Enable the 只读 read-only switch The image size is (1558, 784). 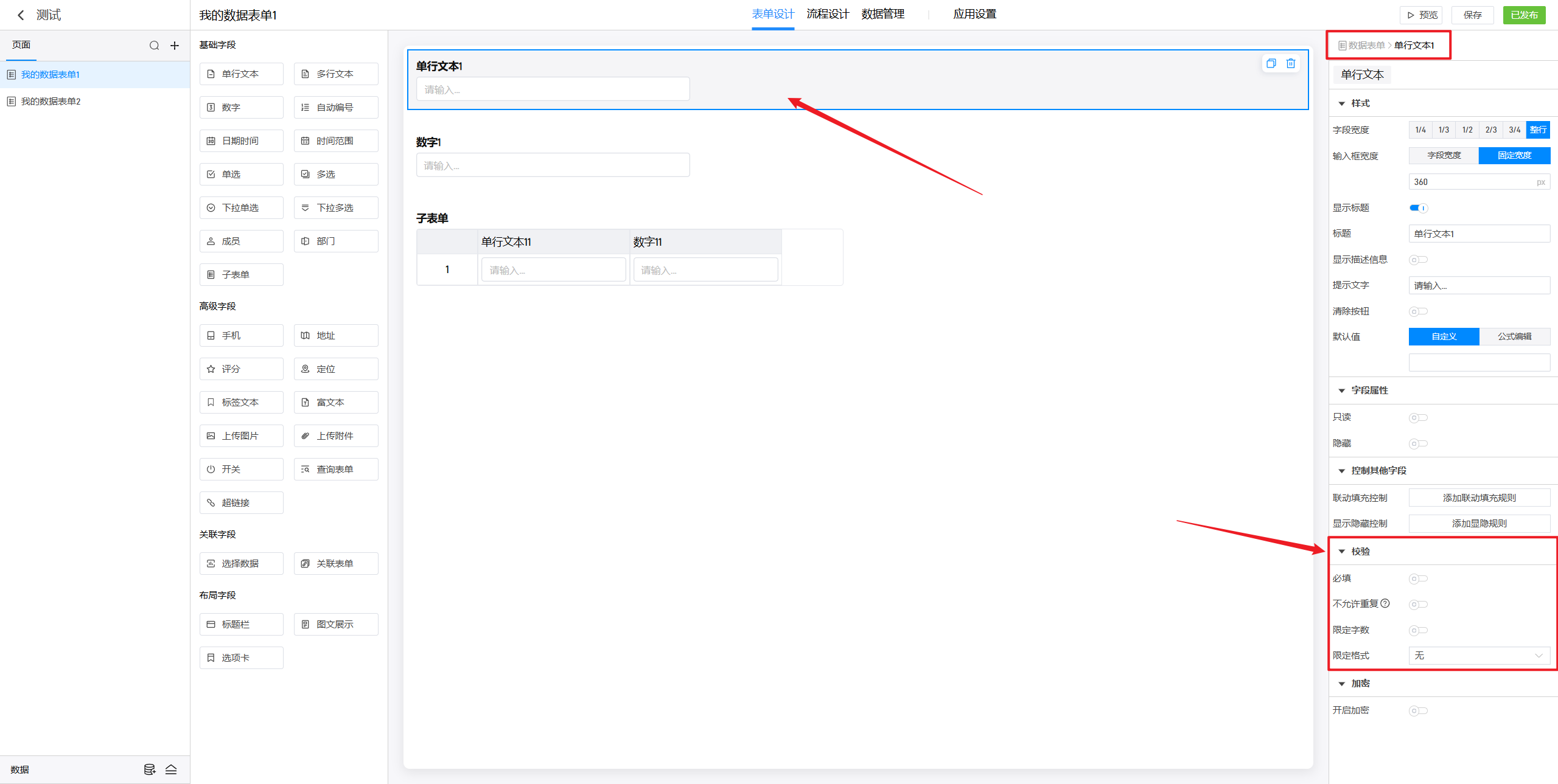(1418, 417)
